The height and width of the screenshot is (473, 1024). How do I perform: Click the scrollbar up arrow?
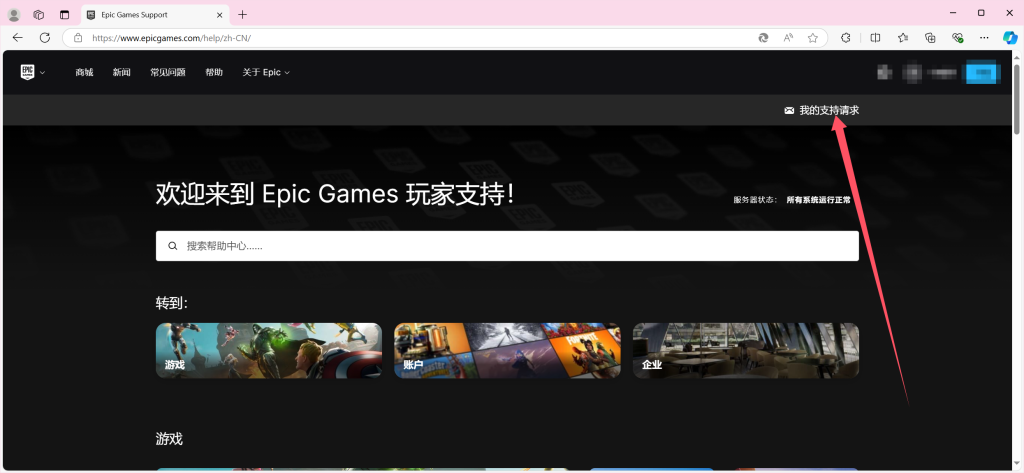[1017, 56]
